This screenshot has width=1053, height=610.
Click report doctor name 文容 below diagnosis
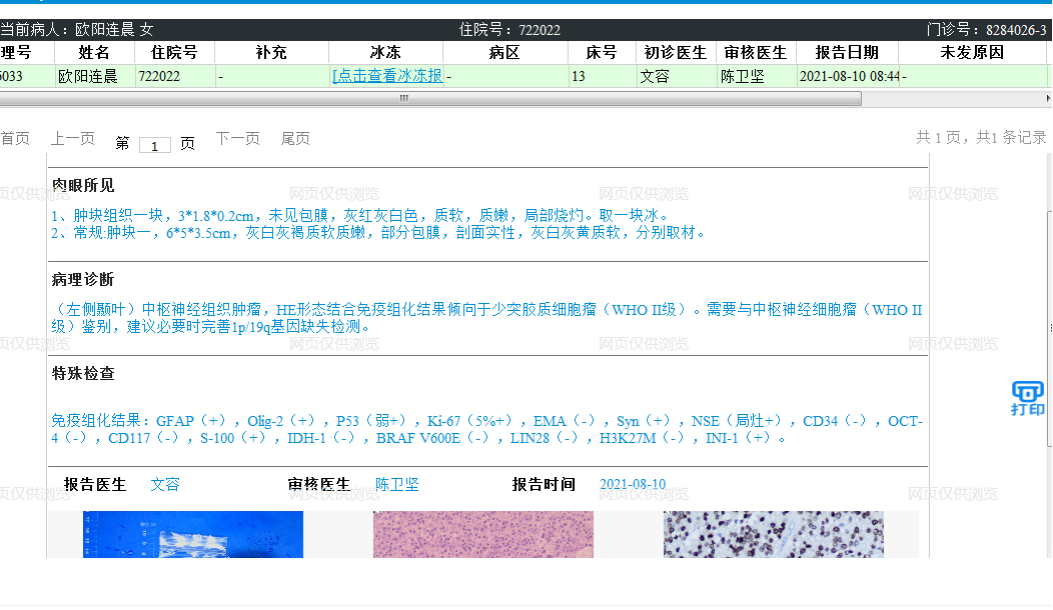165,485
